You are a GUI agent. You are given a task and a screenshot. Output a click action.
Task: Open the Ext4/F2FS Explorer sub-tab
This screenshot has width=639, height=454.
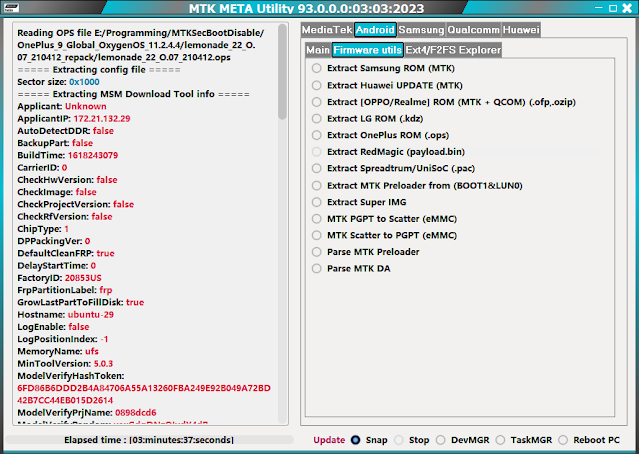453,50
